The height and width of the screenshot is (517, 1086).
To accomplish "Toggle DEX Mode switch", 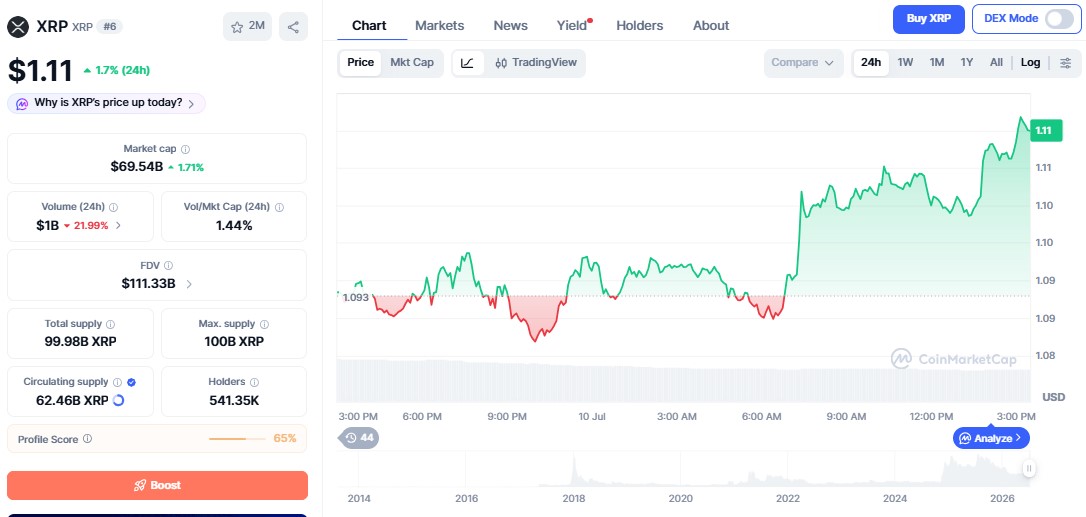I will tap(1059, 19).
